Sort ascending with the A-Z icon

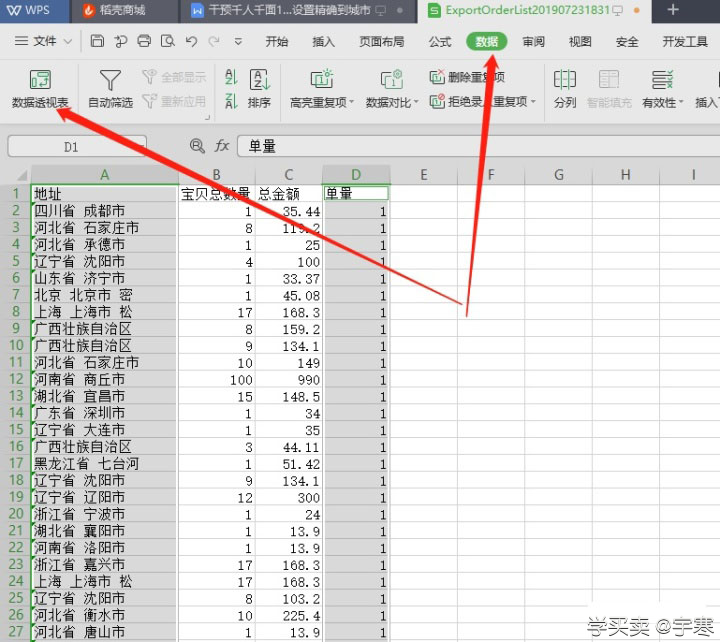[231, 77]
